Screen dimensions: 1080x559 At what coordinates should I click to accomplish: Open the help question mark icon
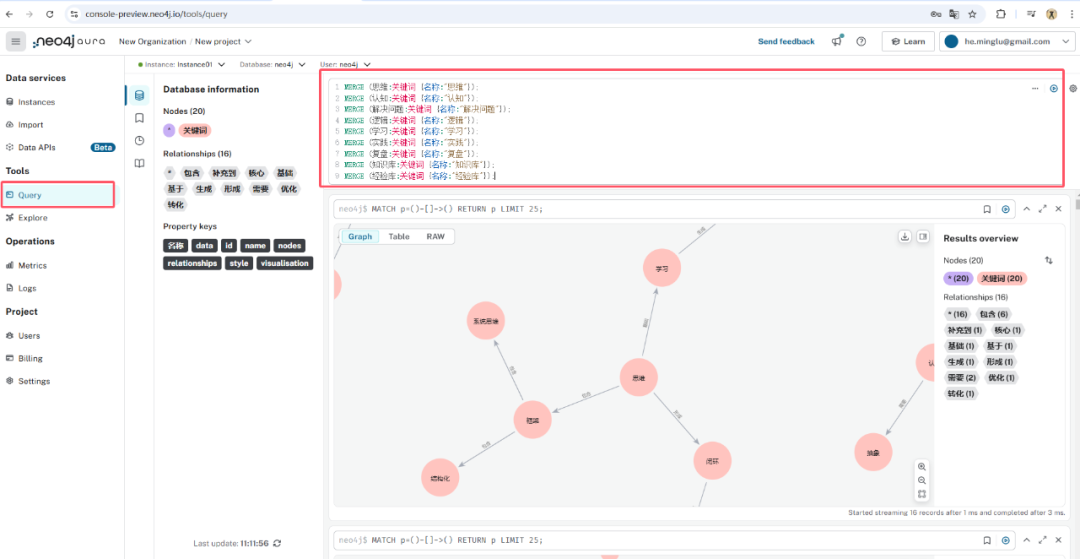(x=861, y=41)
